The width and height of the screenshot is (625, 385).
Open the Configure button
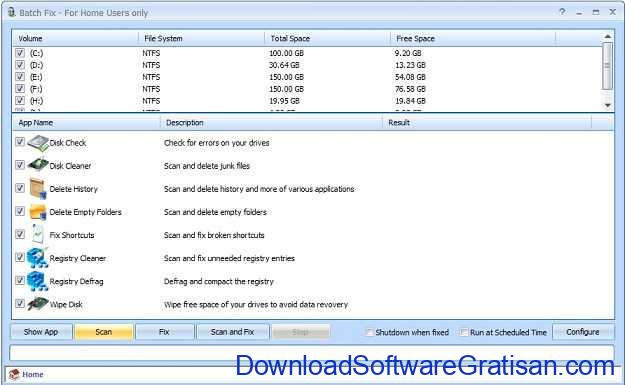click(583, 332)
